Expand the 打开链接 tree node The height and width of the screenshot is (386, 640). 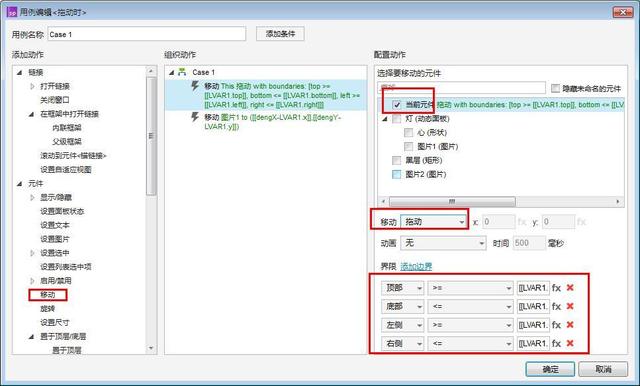[x=32, y=87]
